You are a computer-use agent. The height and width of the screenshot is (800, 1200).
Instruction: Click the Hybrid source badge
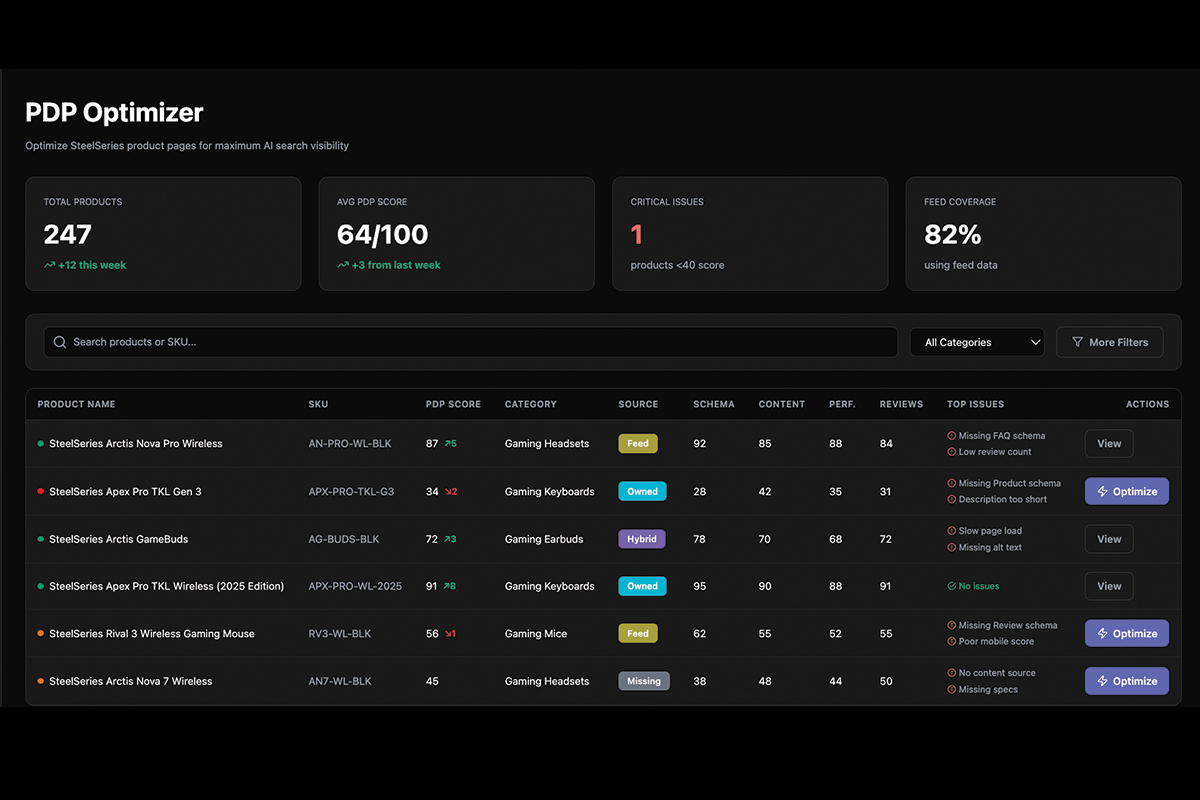point(642,539)
